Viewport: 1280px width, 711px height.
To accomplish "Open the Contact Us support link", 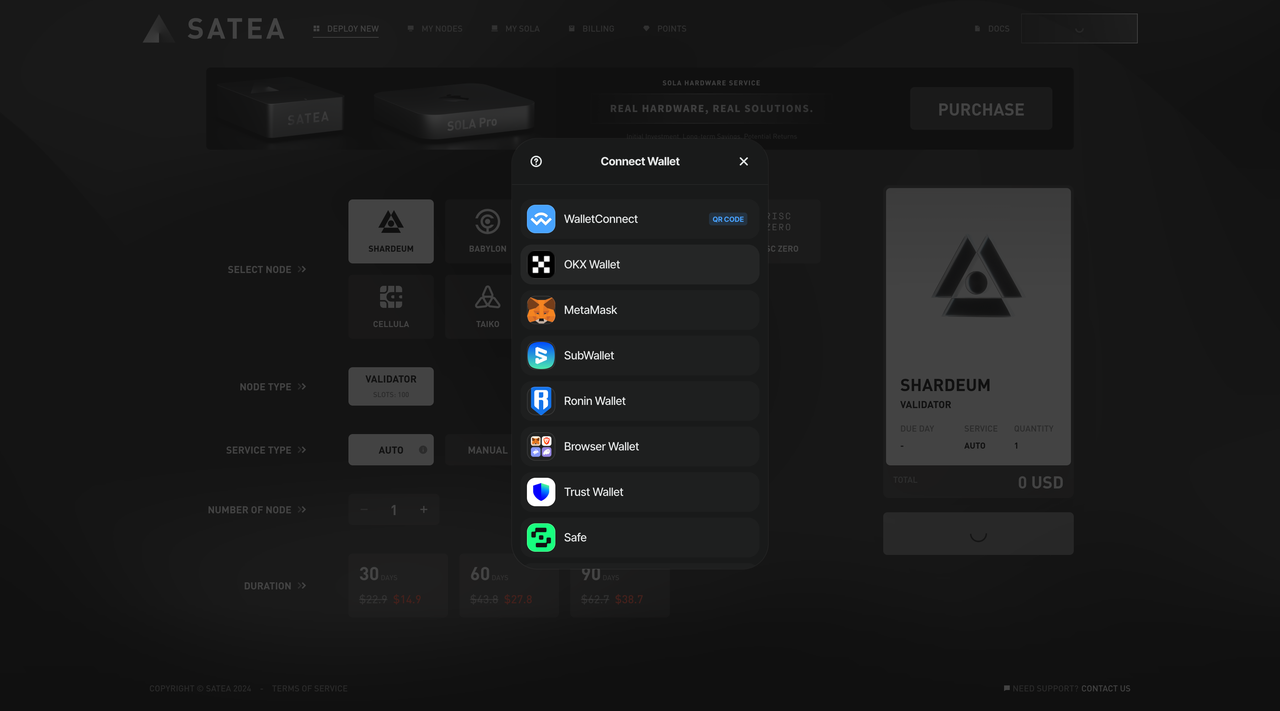I will point(1105,689).
